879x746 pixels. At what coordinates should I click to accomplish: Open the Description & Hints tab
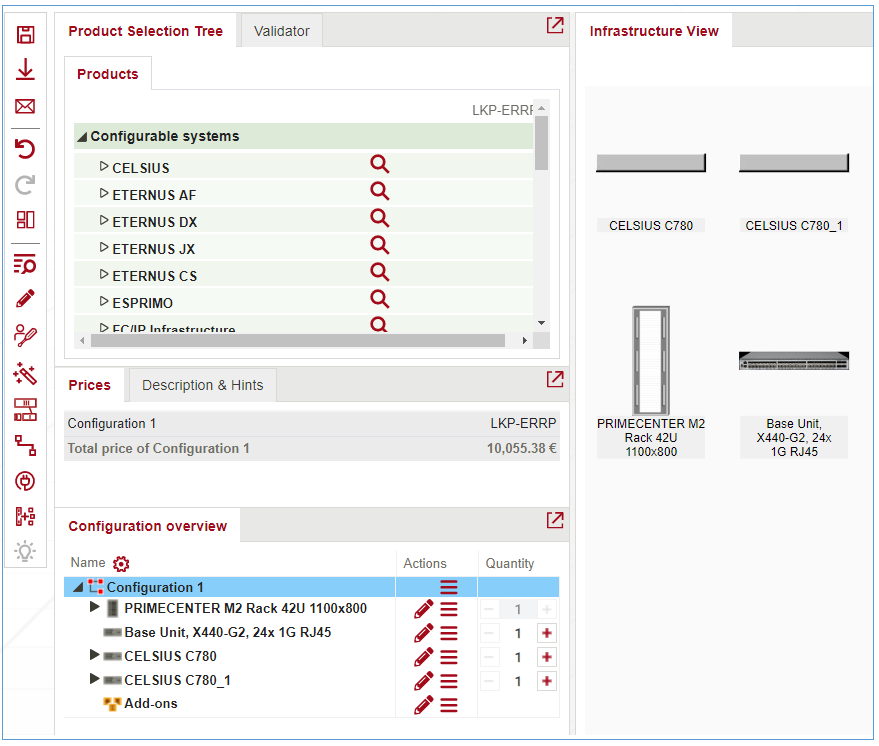pyautogui.click(x=202, y=385)
